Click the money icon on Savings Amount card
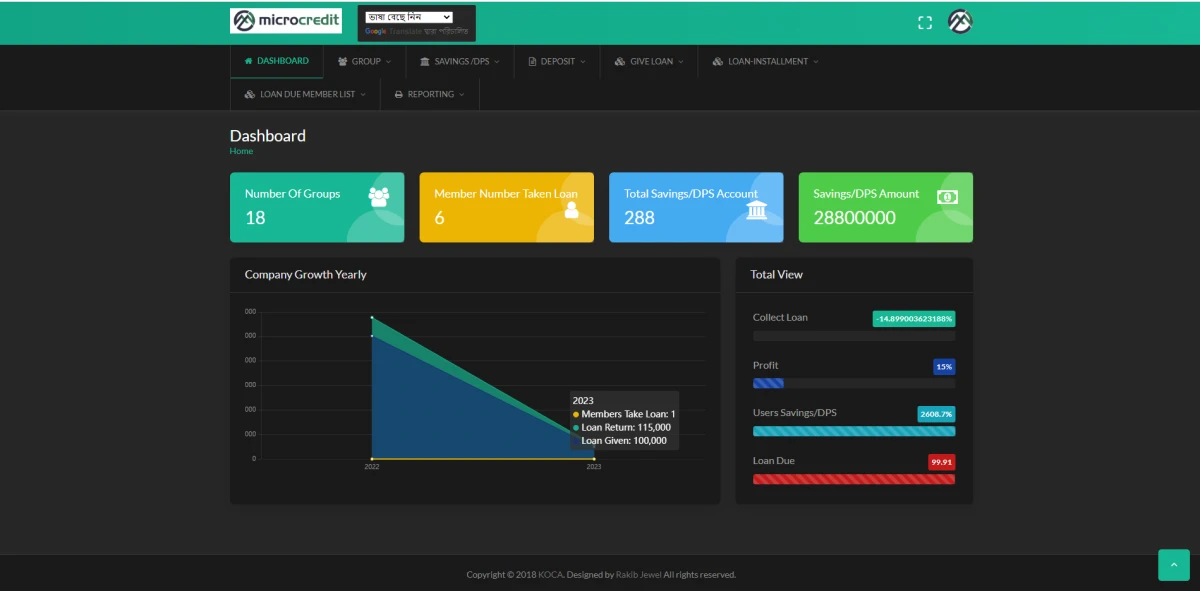Image resolution: width=1200 pixels, height=591 pixels. pos(947,197)
